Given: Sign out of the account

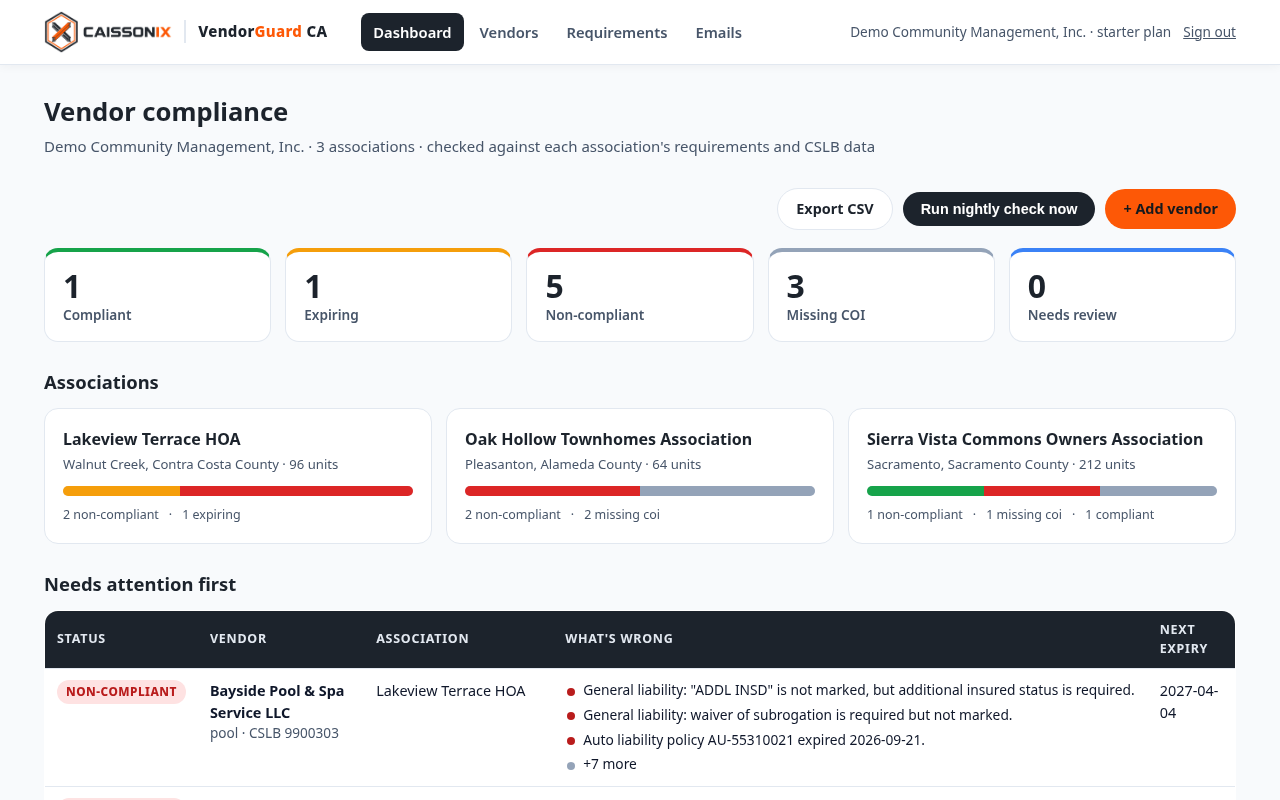Looking at the screenshot, I should (1209, 32).
